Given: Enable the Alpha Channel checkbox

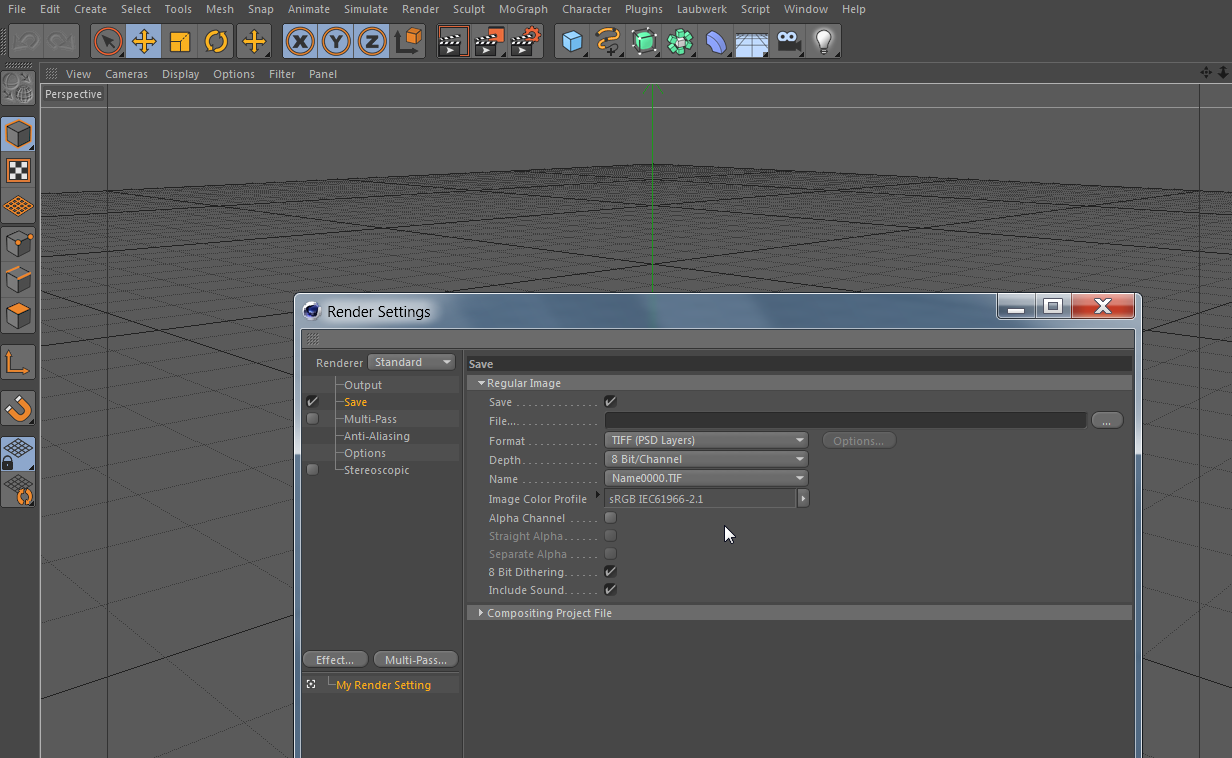Looking at the screenshot, I should click(610, 518).
